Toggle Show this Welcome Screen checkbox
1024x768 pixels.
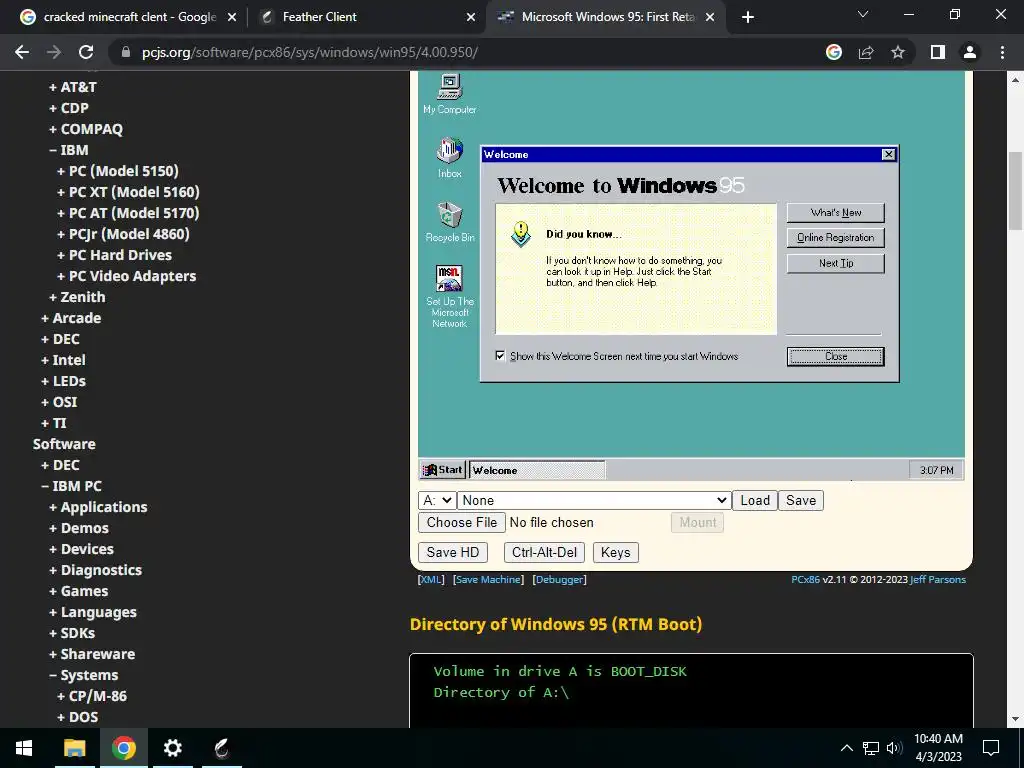pyautogui.click(x=500, y=355)
